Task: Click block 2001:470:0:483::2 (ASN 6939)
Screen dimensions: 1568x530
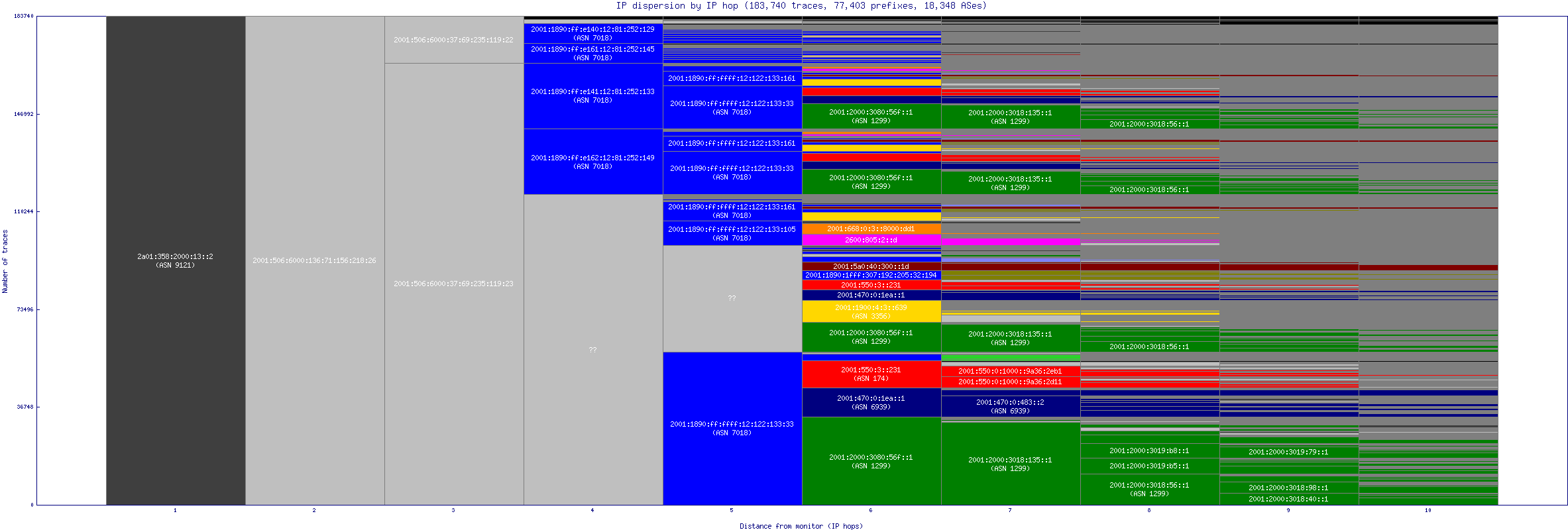Action: pyautogui.click(x=1011, y=406)
